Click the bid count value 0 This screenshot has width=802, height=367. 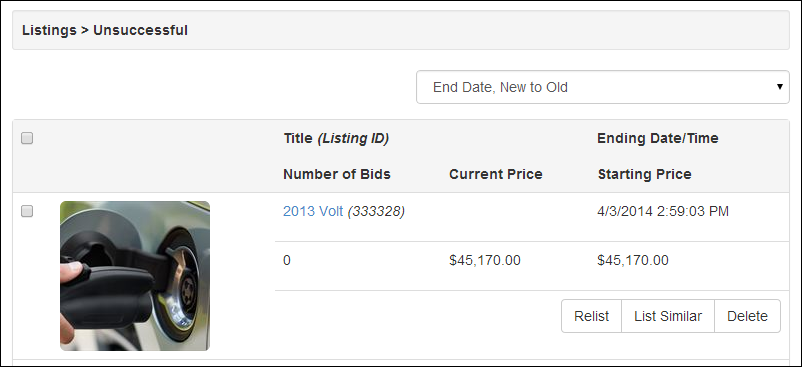point(286,261)
